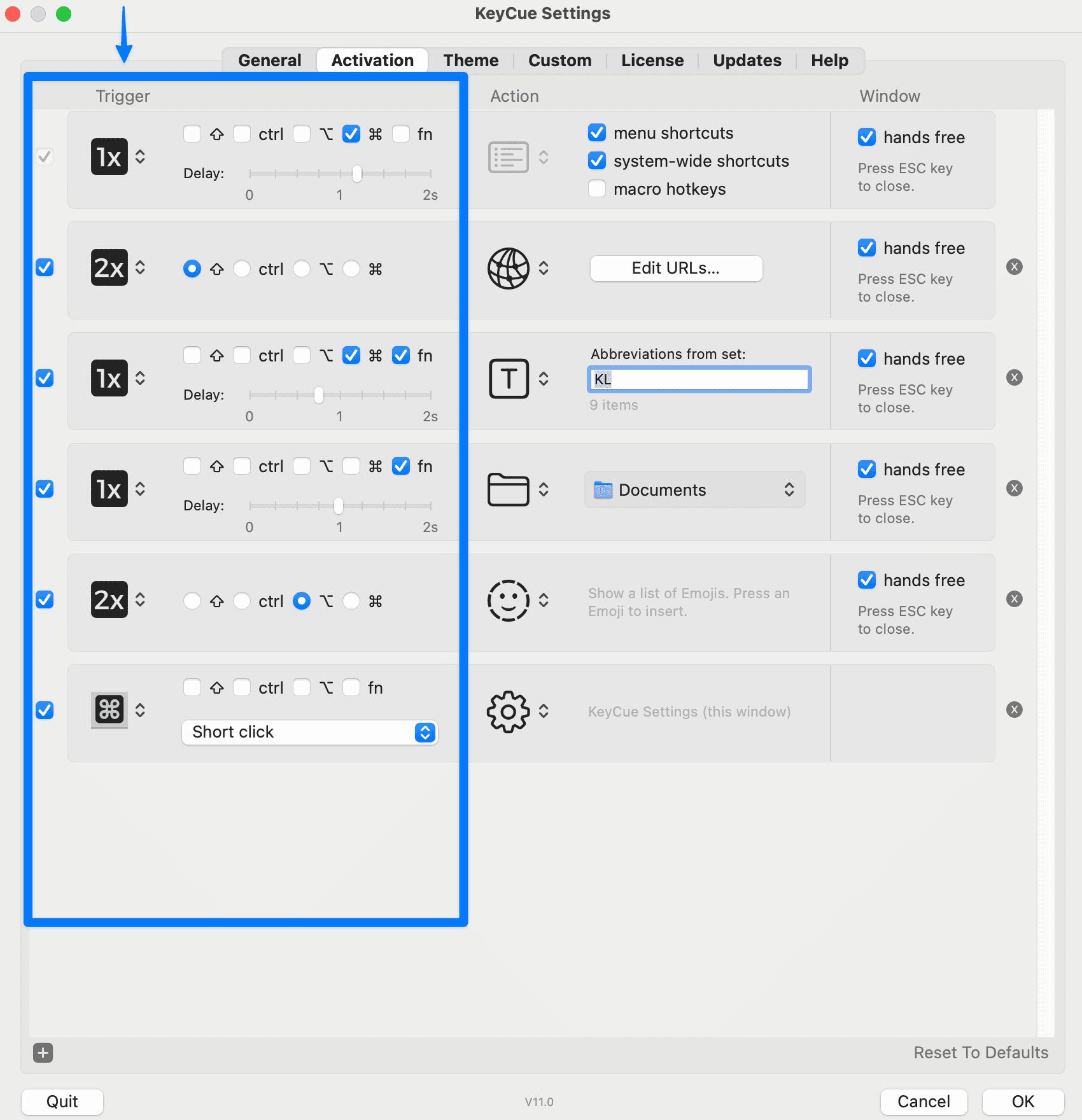
Task: Select ctrl radio button in Edit URLs row
Action: click(x=242, y=269)
